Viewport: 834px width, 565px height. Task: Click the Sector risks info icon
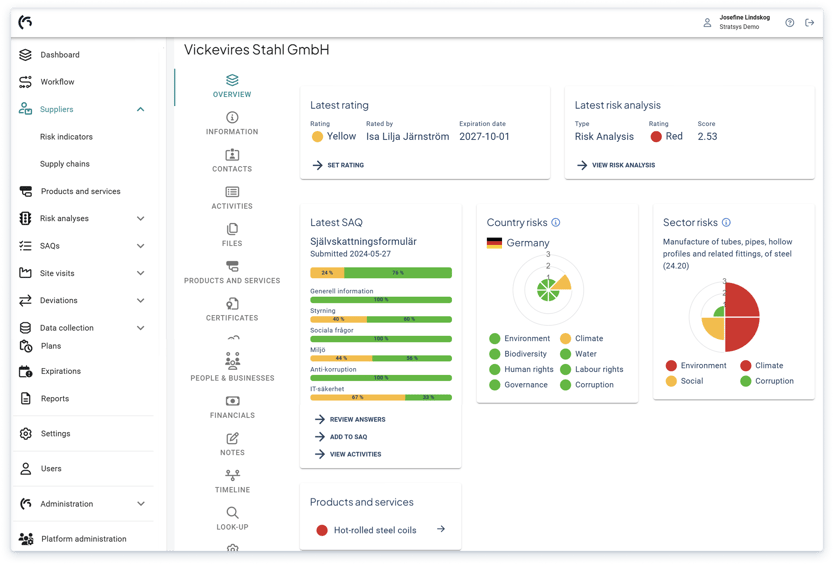pos(726,223)
